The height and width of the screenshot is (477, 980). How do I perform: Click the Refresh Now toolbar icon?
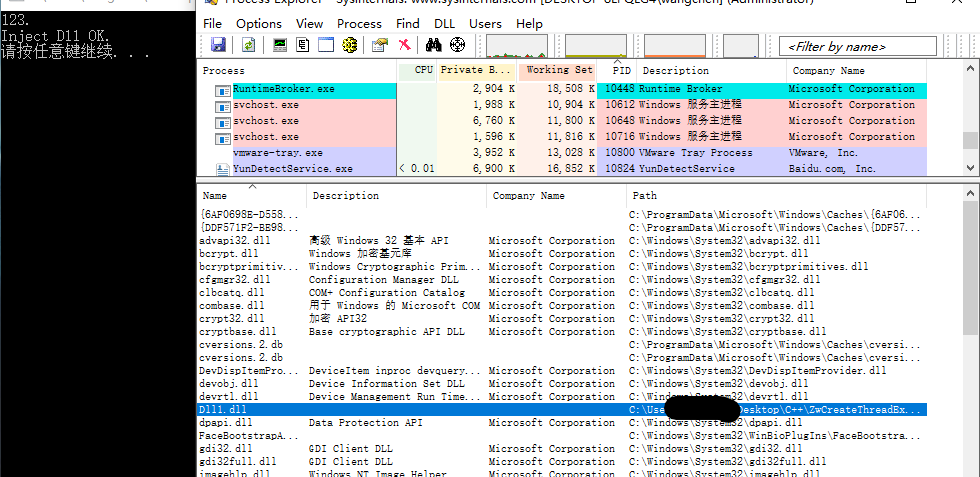point(248,45)
